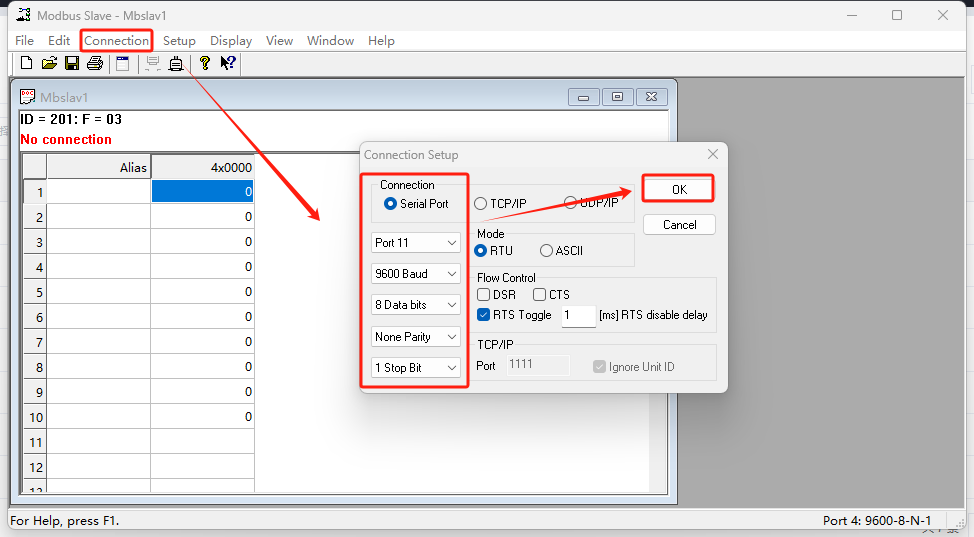Open the Connection menu

pyautogui.click(x=116, y=41)
